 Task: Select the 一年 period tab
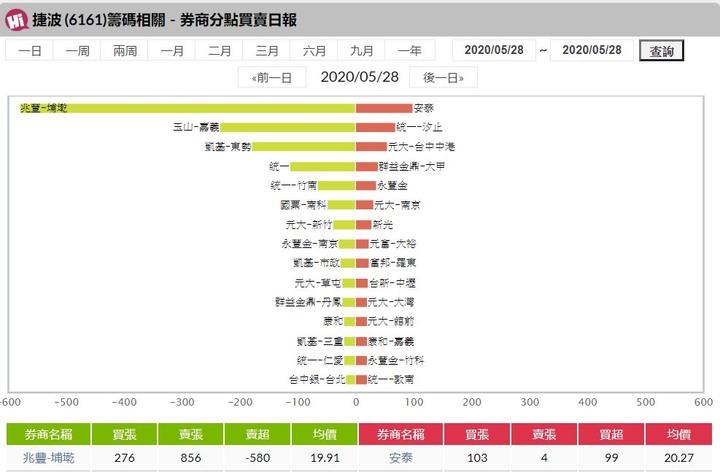(x=410, y=51)
